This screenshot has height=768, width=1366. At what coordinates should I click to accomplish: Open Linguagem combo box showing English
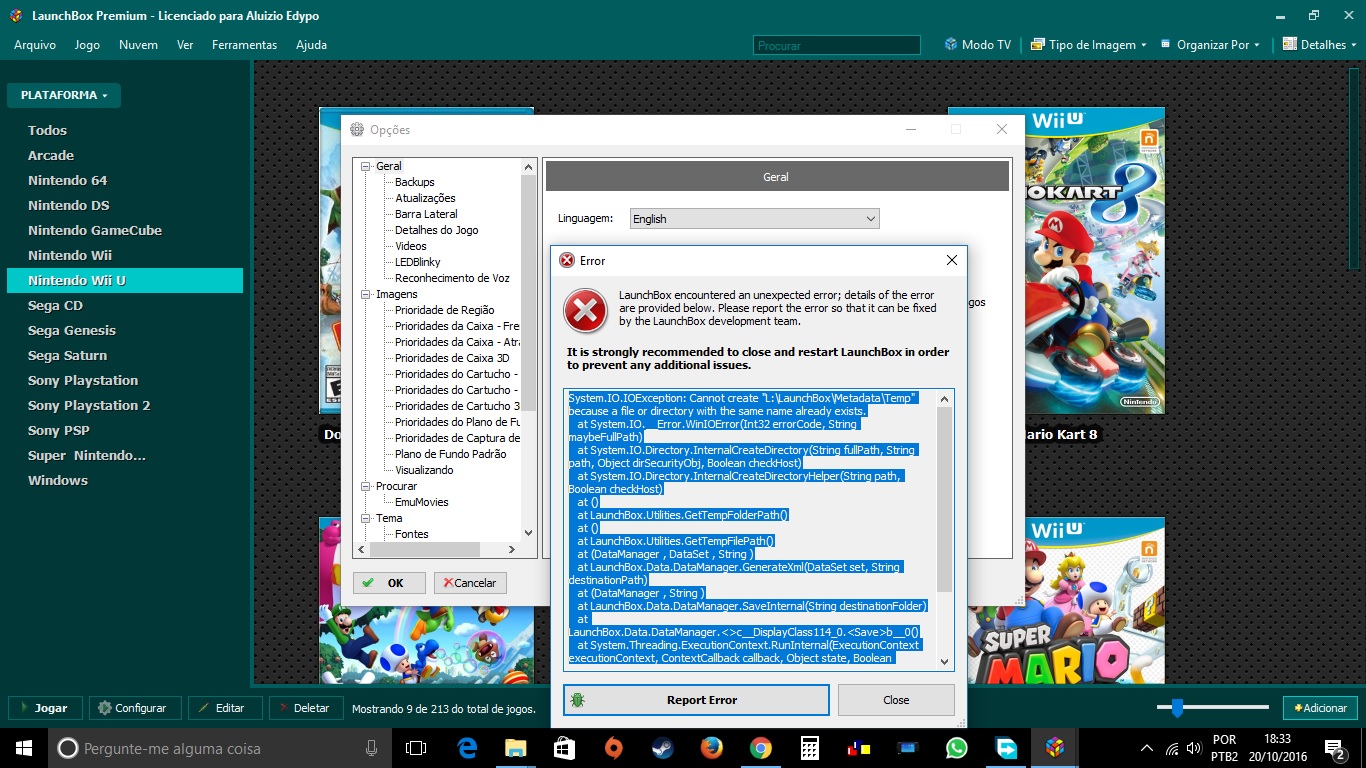click(755, 219)
